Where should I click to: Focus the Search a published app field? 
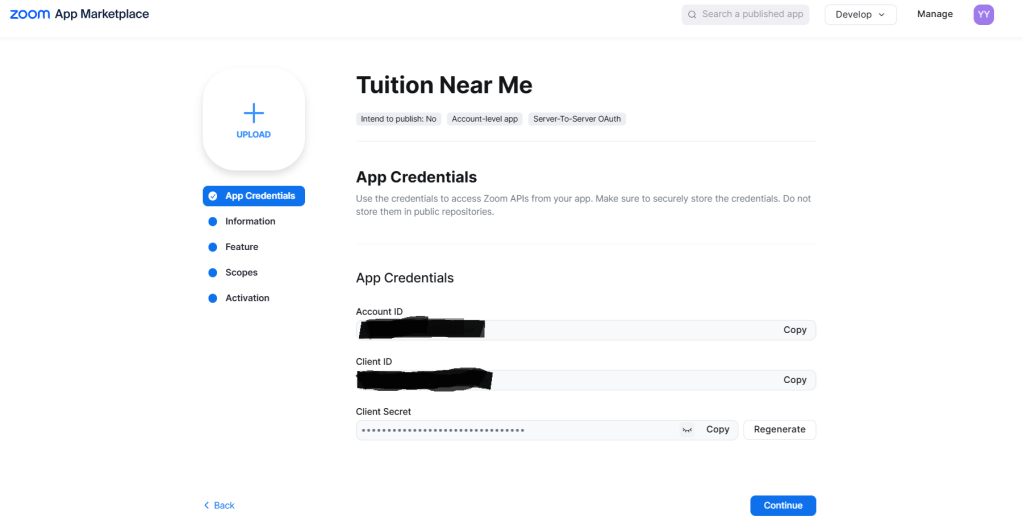(752, 15)
